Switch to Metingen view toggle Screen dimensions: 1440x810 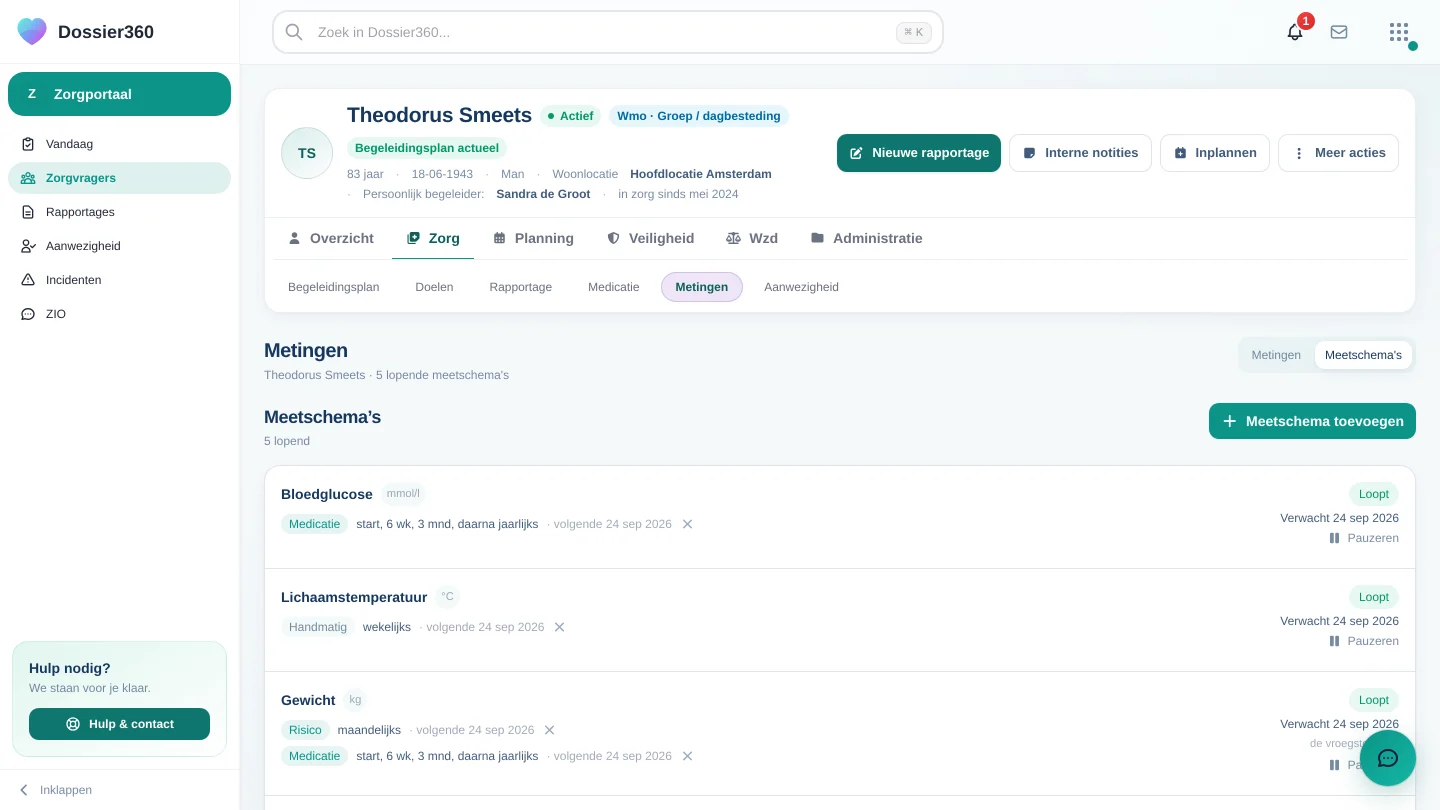pyautogui.click(x=1276, y=355)
